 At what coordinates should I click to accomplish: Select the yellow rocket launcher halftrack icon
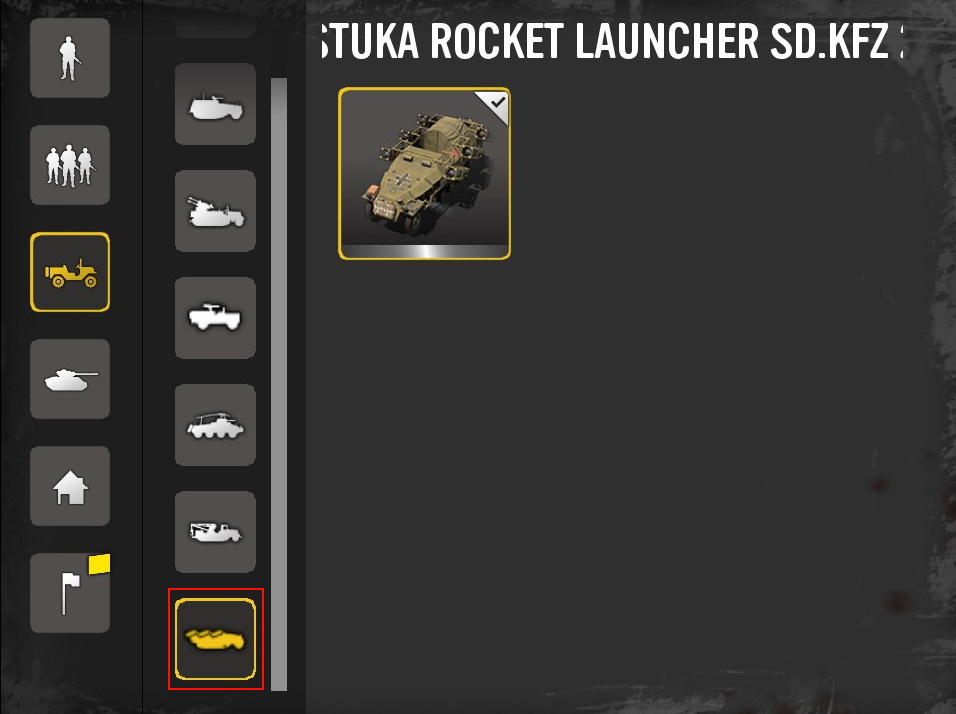point(215,639)
